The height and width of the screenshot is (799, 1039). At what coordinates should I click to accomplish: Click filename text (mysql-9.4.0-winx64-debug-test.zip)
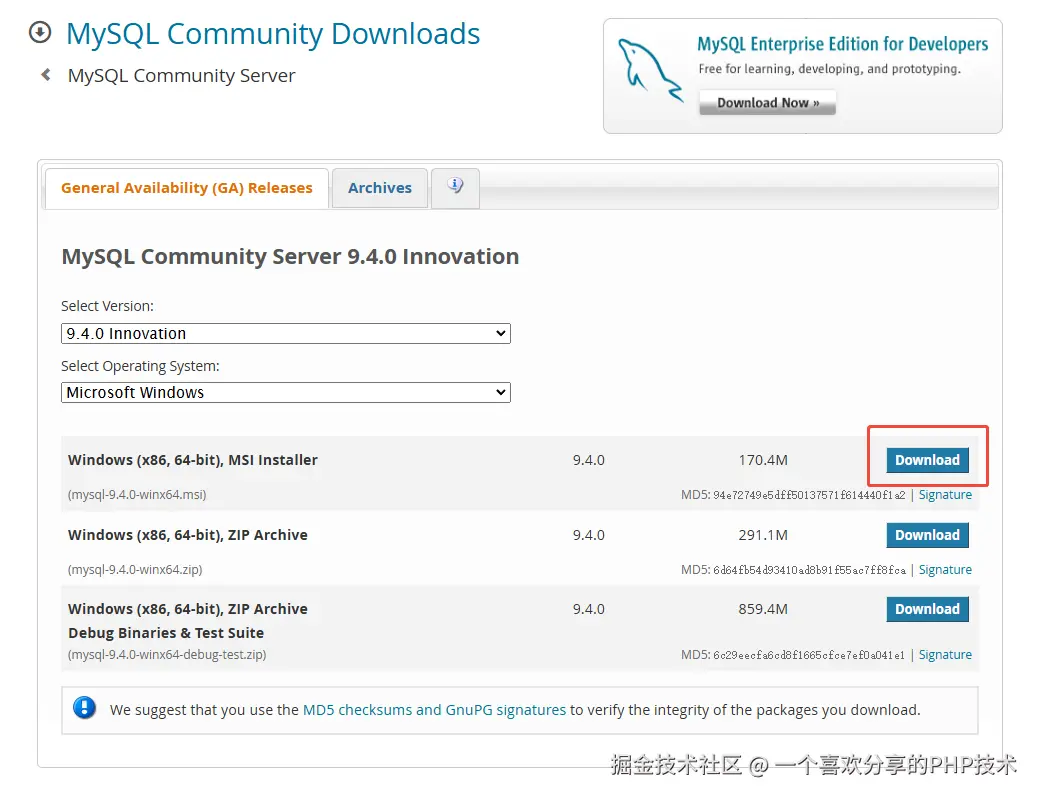click(167, 655)
